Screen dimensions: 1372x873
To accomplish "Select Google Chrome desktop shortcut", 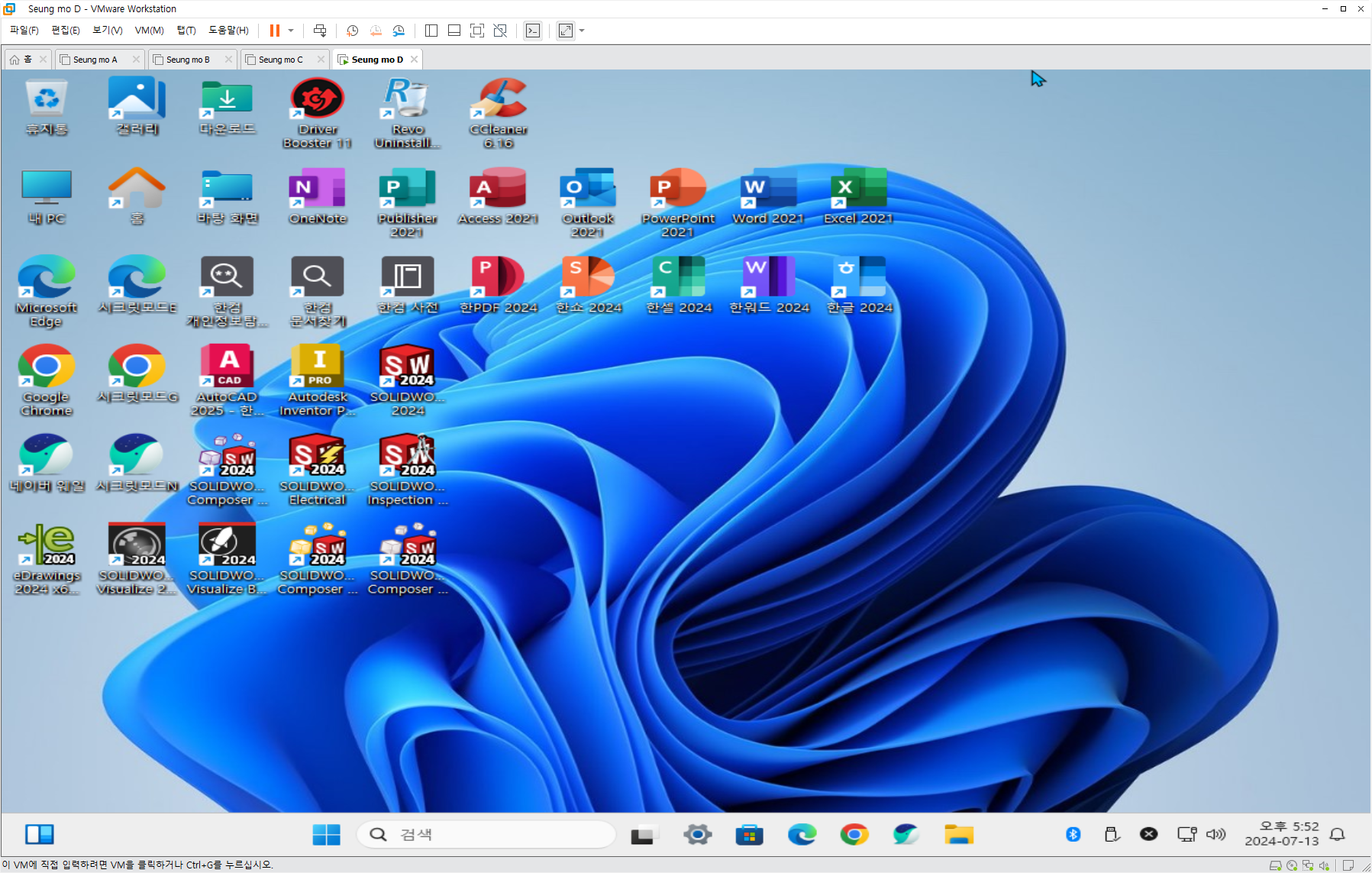I will pos(47,380).
